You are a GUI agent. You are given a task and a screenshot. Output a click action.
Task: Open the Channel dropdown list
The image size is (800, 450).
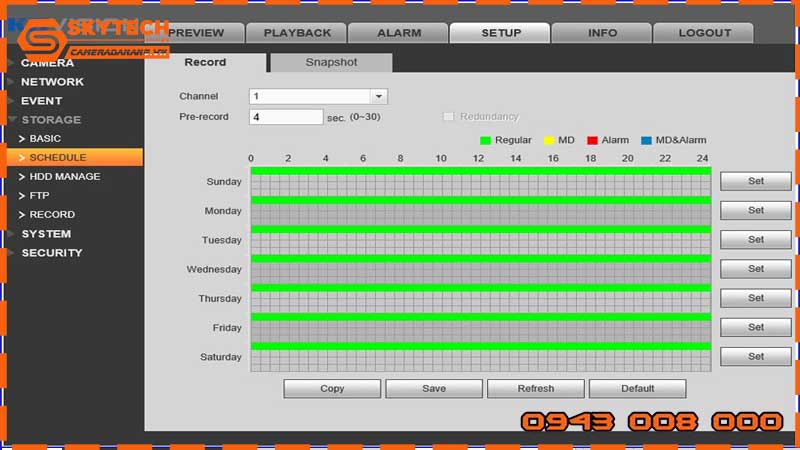pyautogui.click(x=378, y=97)
